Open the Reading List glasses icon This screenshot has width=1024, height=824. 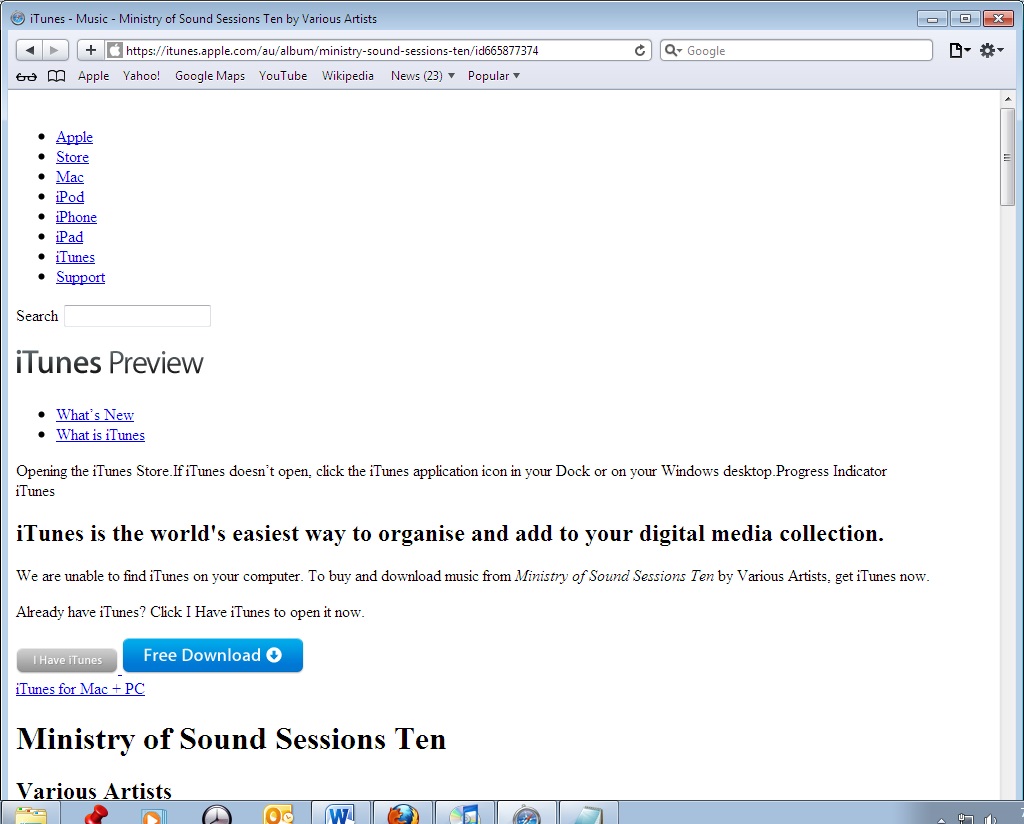pyautogui.click(x=26, y=76)
